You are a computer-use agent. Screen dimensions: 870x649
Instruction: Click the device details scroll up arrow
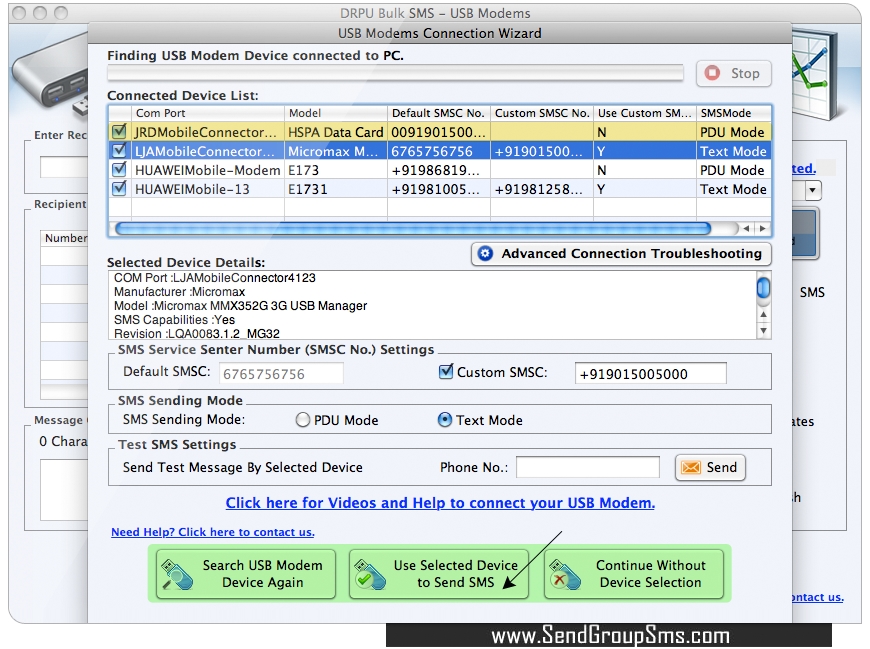click(763, 314)
